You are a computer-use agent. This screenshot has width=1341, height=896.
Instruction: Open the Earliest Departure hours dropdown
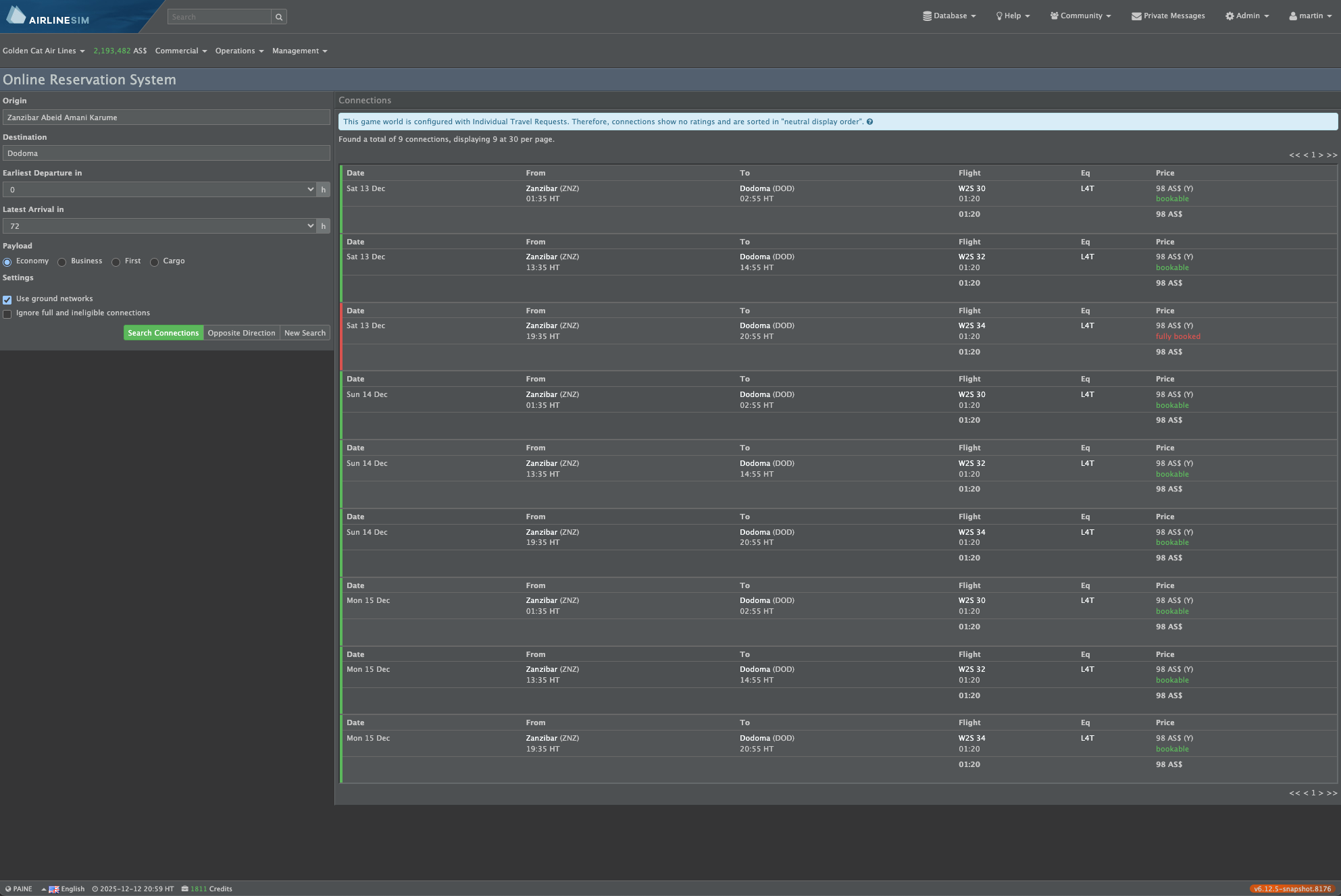click(159, 190)
